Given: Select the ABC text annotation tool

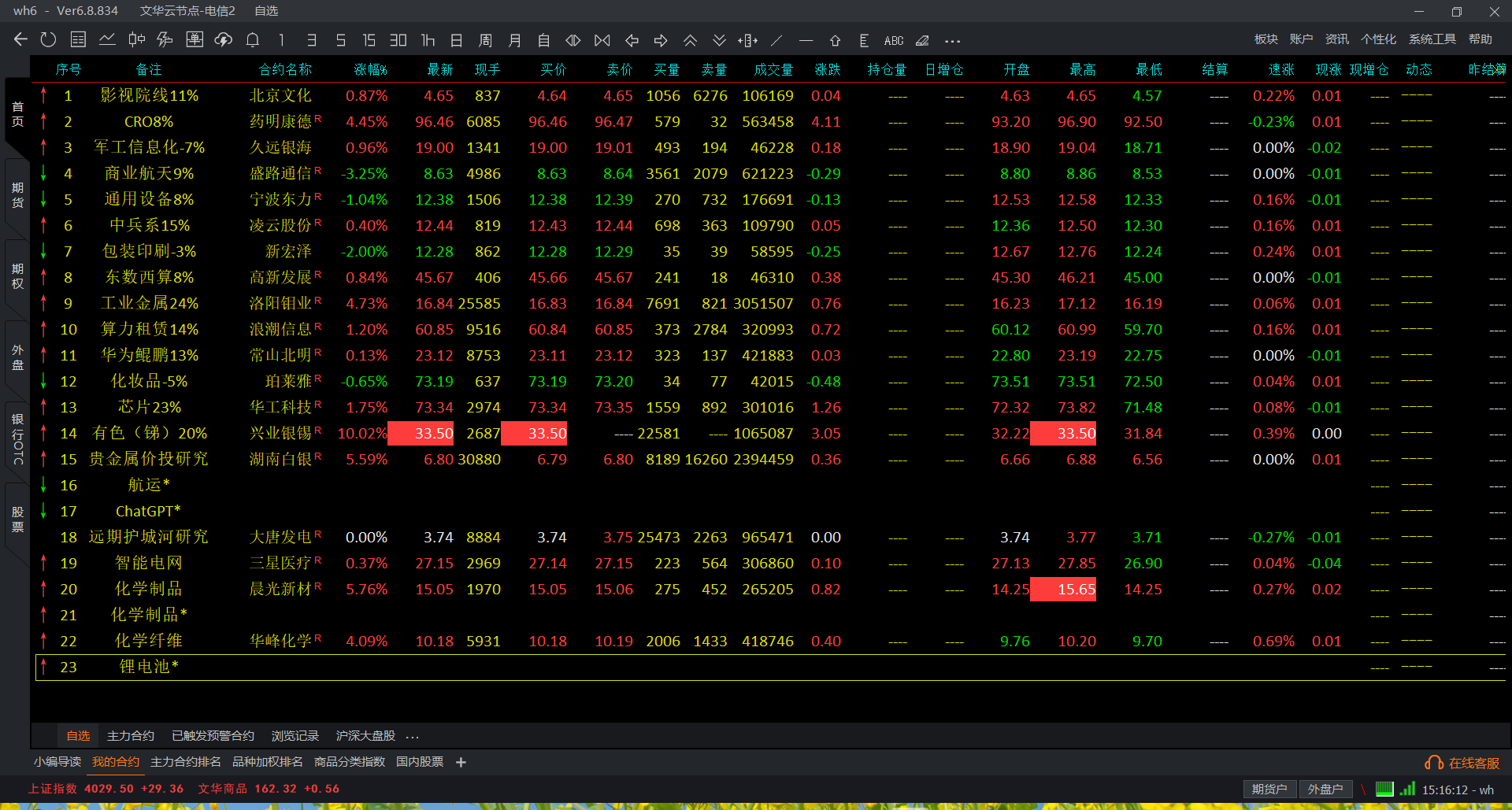Looking at the screenshot, I should [x=894, y=40].
